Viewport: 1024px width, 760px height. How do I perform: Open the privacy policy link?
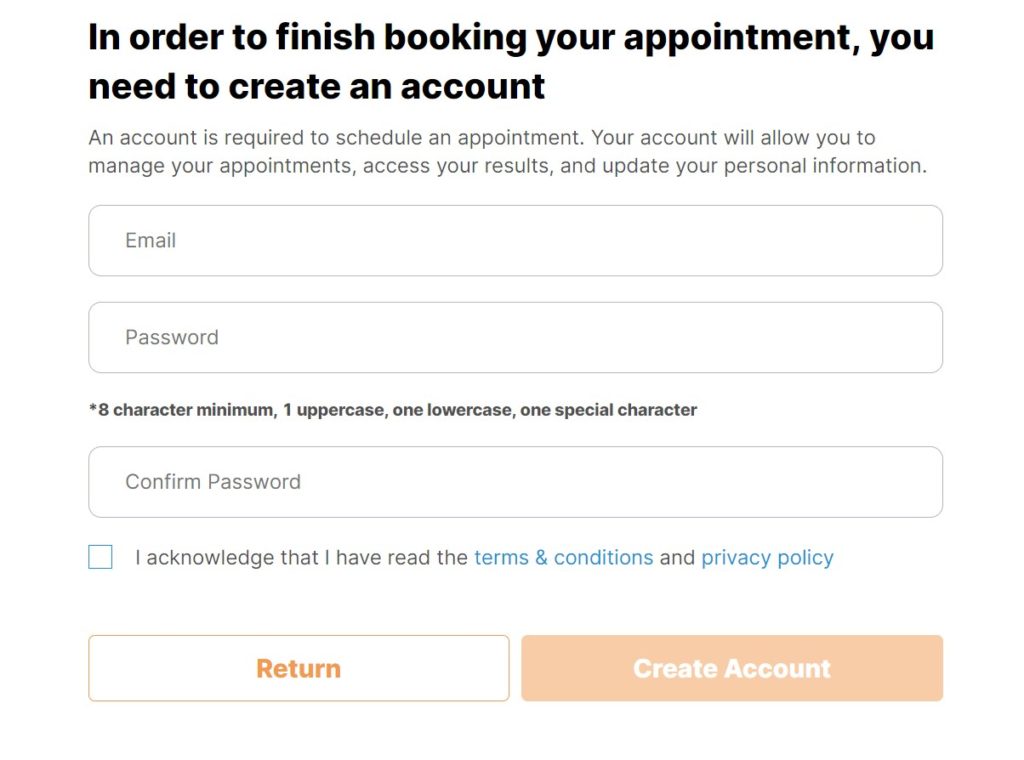coord(767,557)
